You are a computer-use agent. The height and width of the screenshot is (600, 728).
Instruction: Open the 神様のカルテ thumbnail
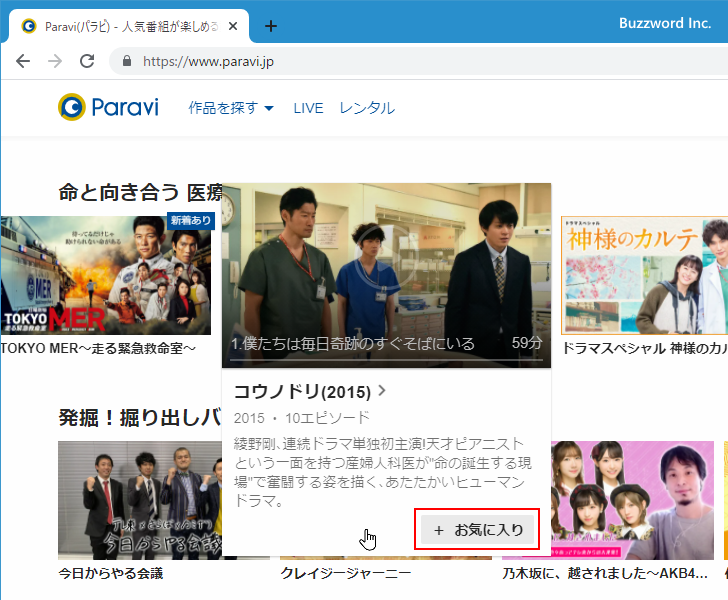pos(644,275)
